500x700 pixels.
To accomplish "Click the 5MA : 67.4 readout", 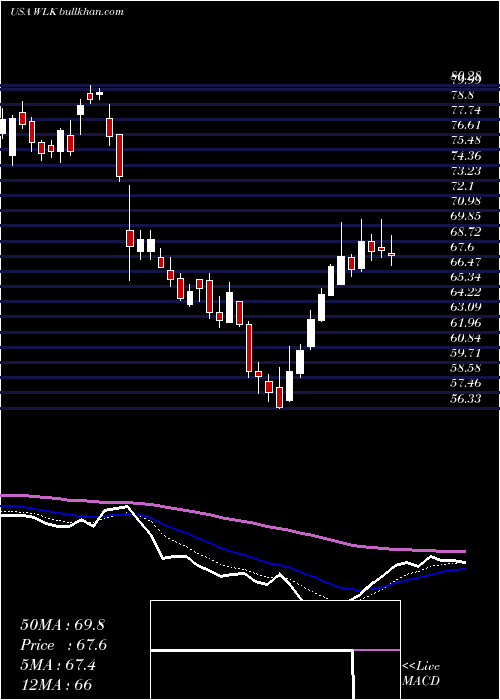I will (x=58, y=665).
